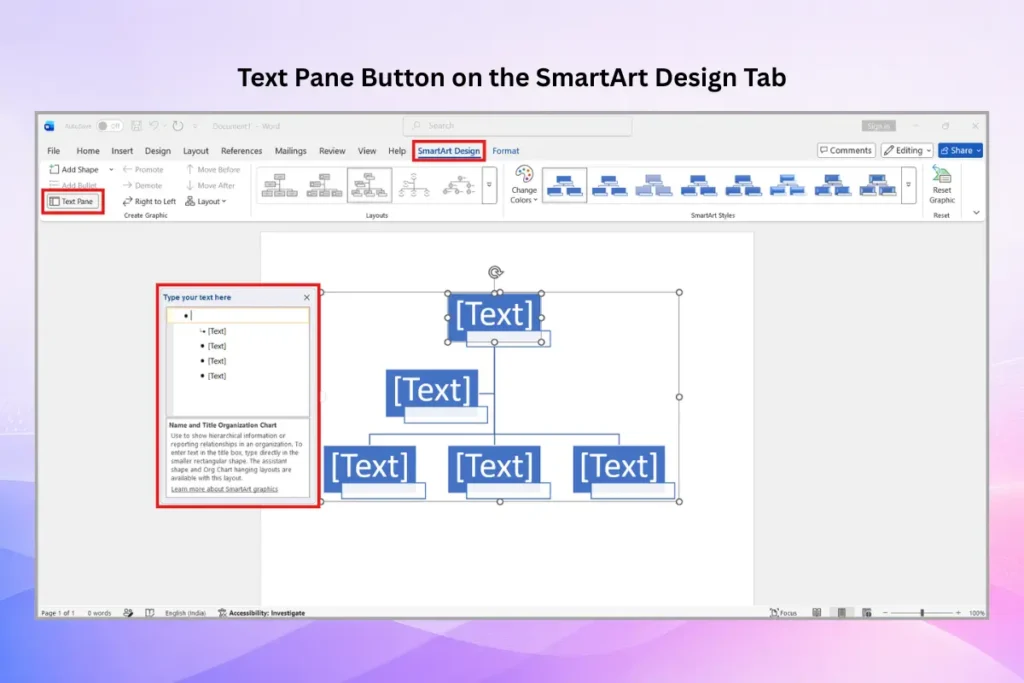Click the Web Layout view icon
1024x683 pixels.
tap(867, 613)
